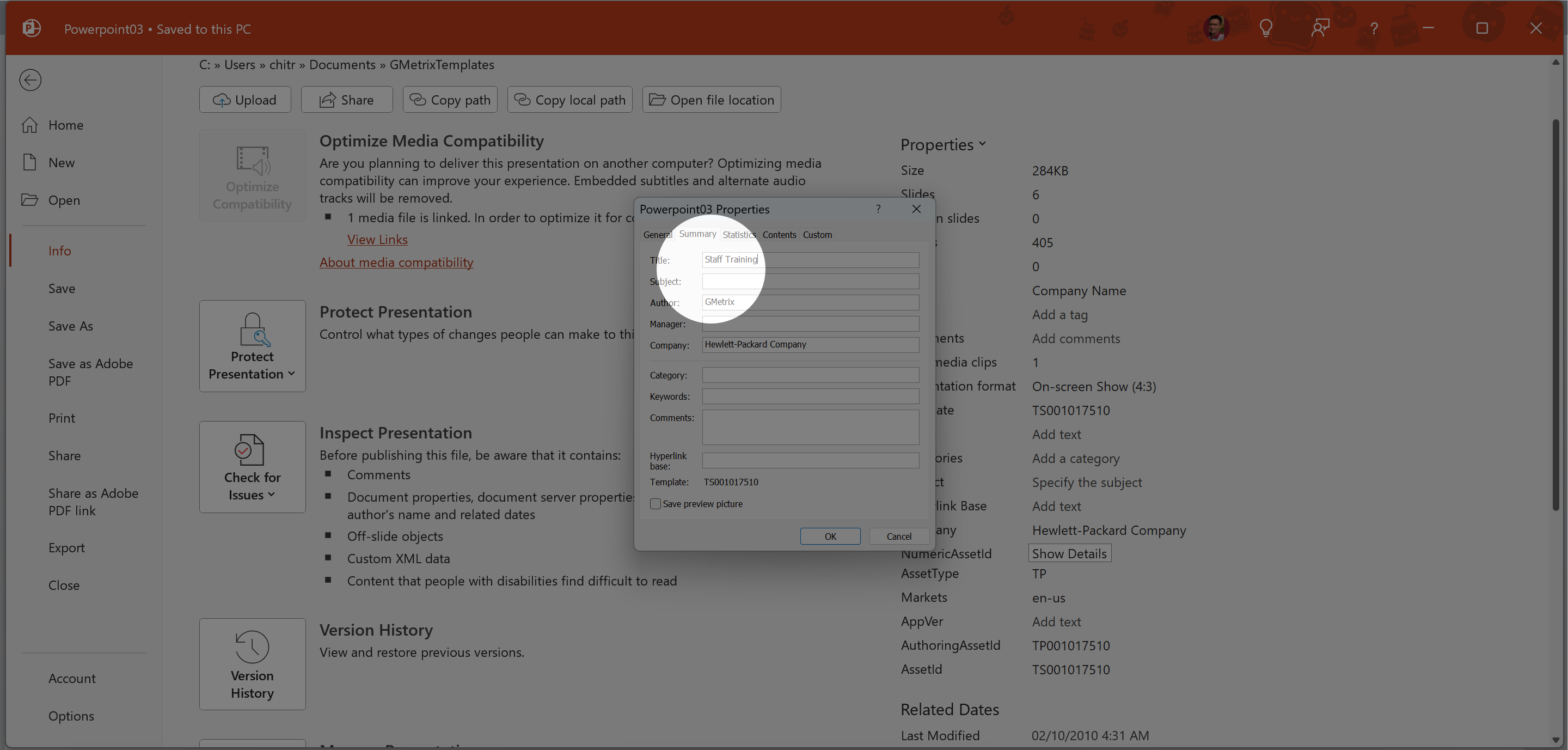Click the back arrow circle icon
This screenshot has height=750, width=1568.
[30, 80]
